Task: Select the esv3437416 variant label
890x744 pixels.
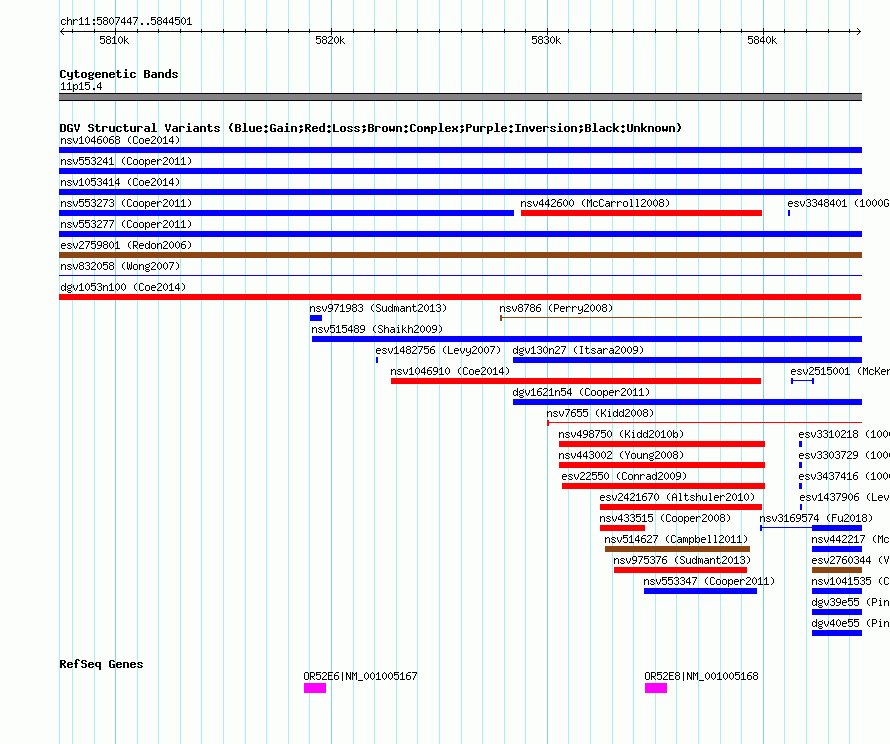Action: (x=844, y=476)
